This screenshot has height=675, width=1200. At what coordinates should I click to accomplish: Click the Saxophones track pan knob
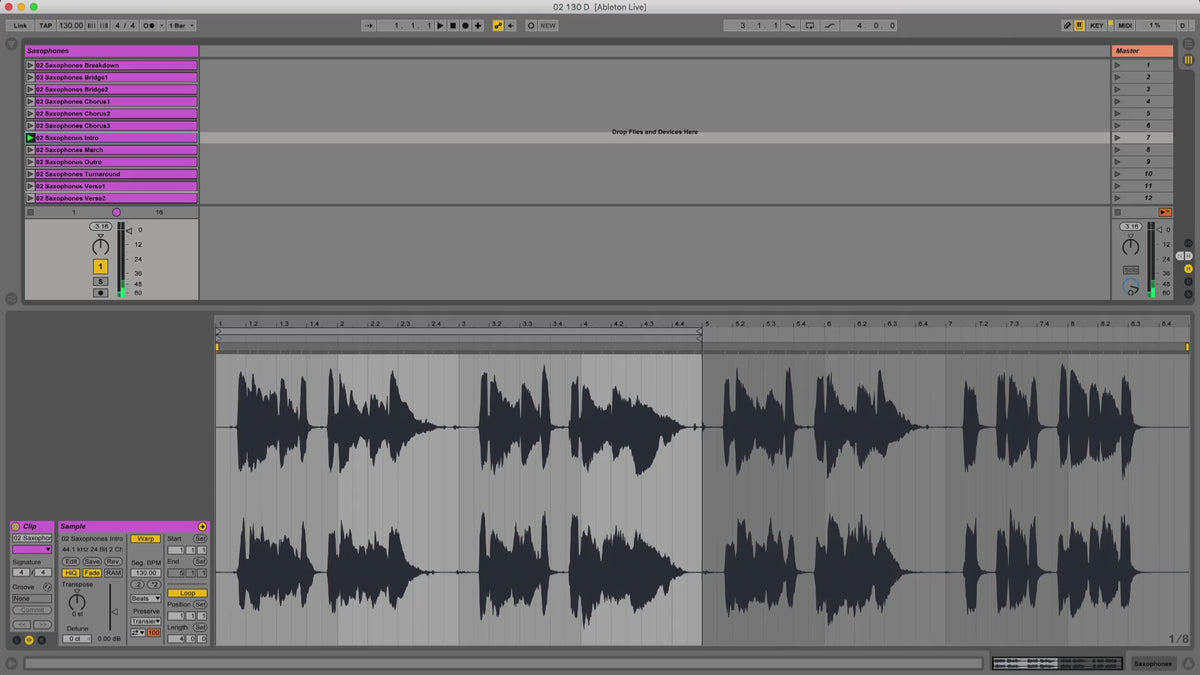tap(100, 246)
